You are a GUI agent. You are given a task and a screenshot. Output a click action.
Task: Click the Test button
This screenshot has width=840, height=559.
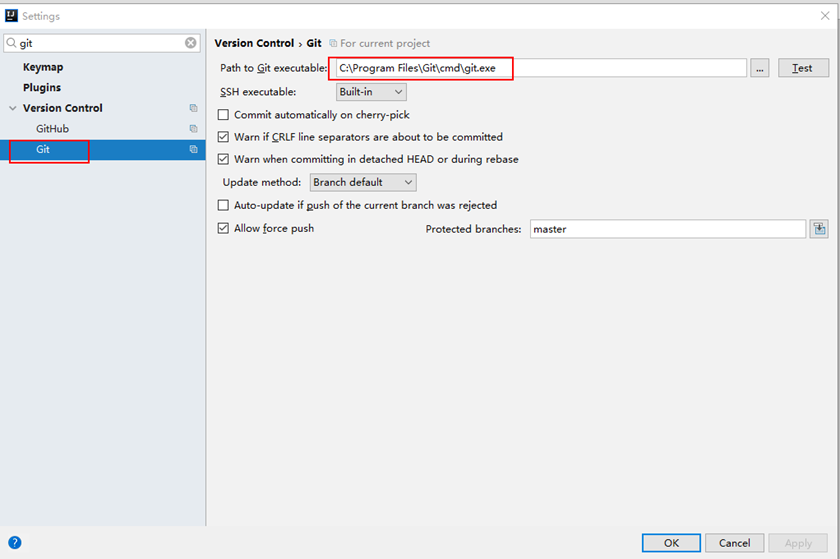[803, 68]
